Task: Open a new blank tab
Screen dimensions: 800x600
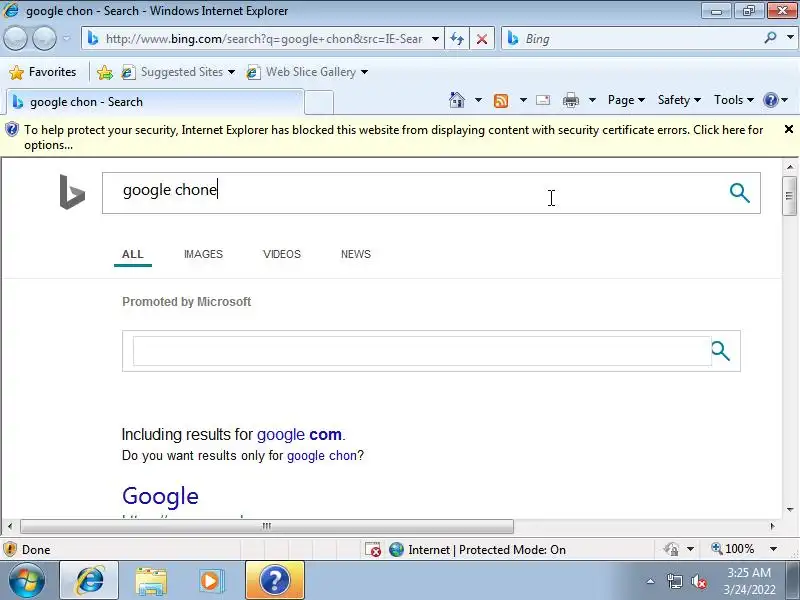Action: click(319, 103)
